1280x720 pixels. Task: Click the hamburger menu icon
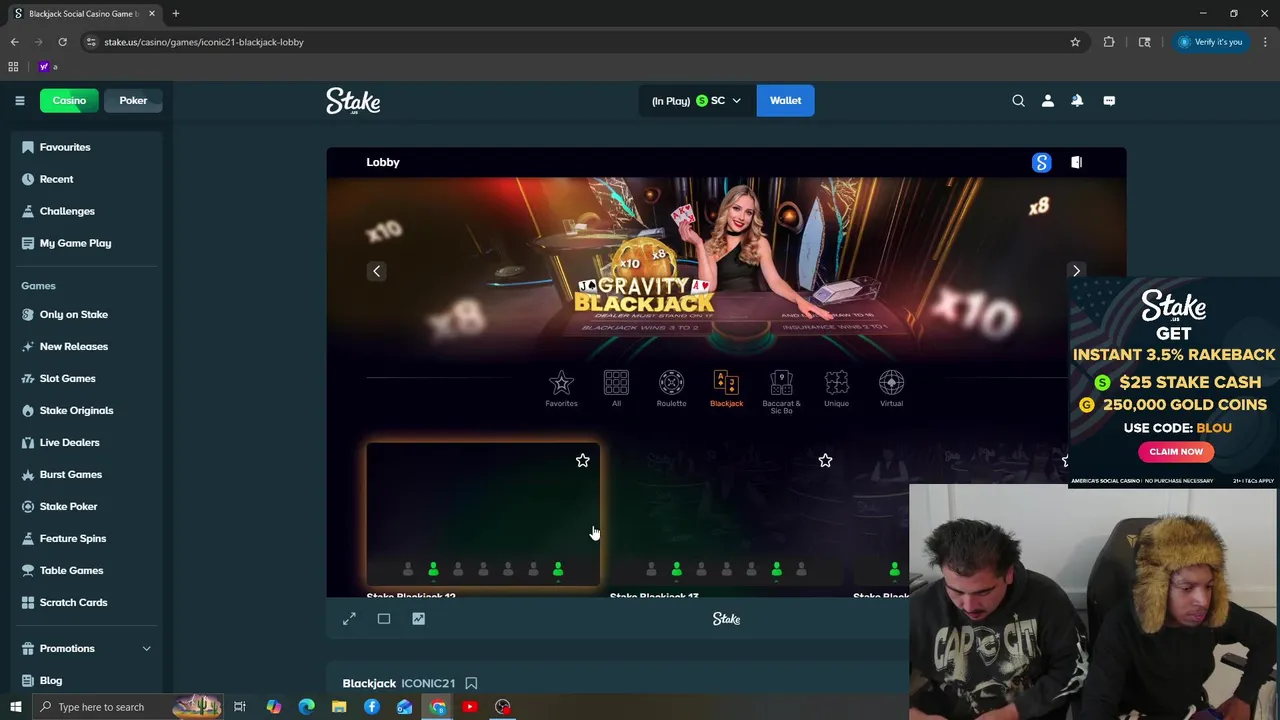coord(19,100)
